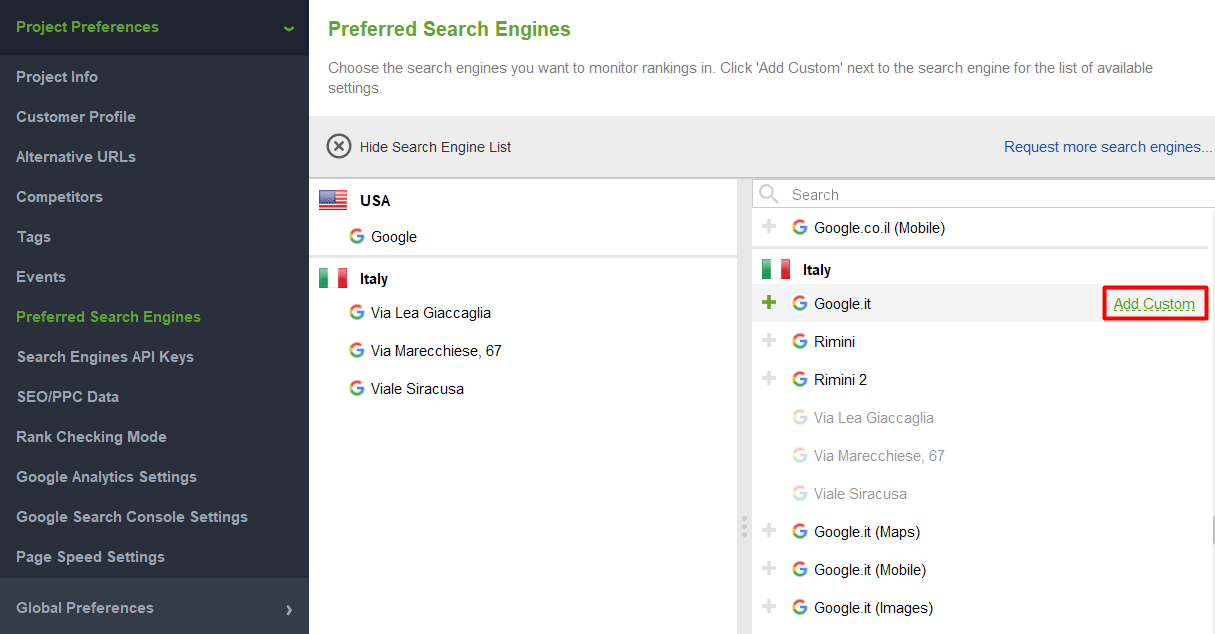The width and height of the screenshot is (1215, 634).
Task: Select 'Via Lea Giaccaglia' in selected engines
Action: [431, 313]
